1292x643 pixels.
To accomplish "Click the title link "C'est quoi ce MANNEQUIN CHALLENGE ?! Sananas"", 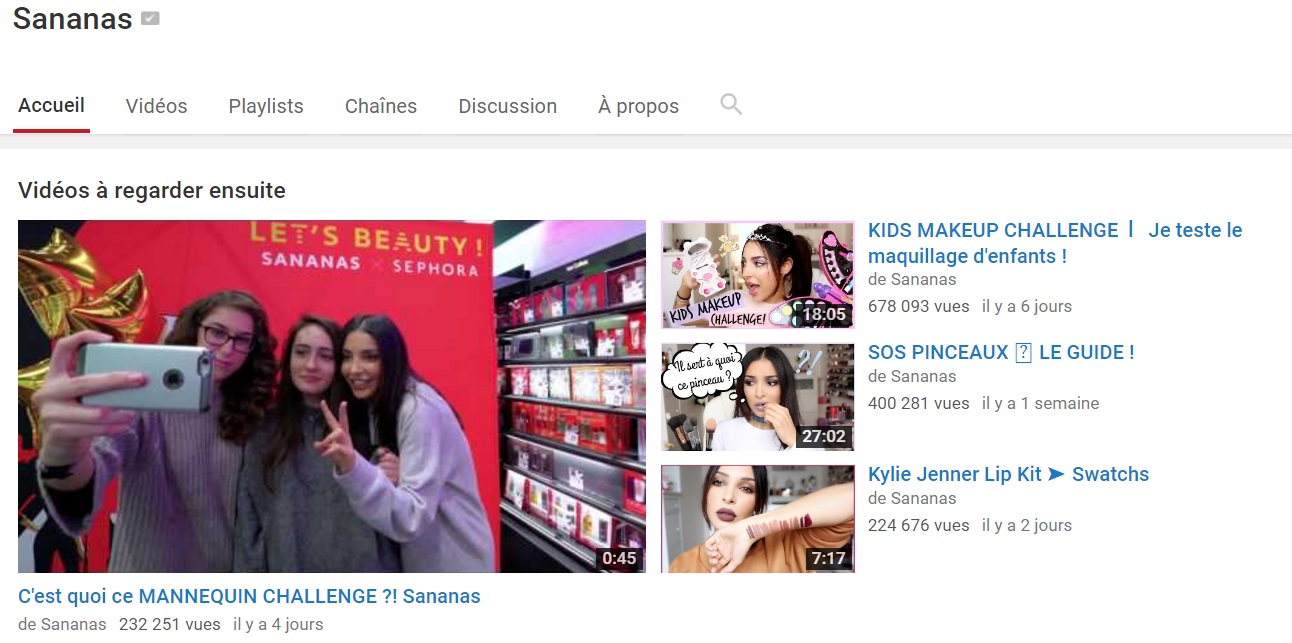I will [249, 596].
